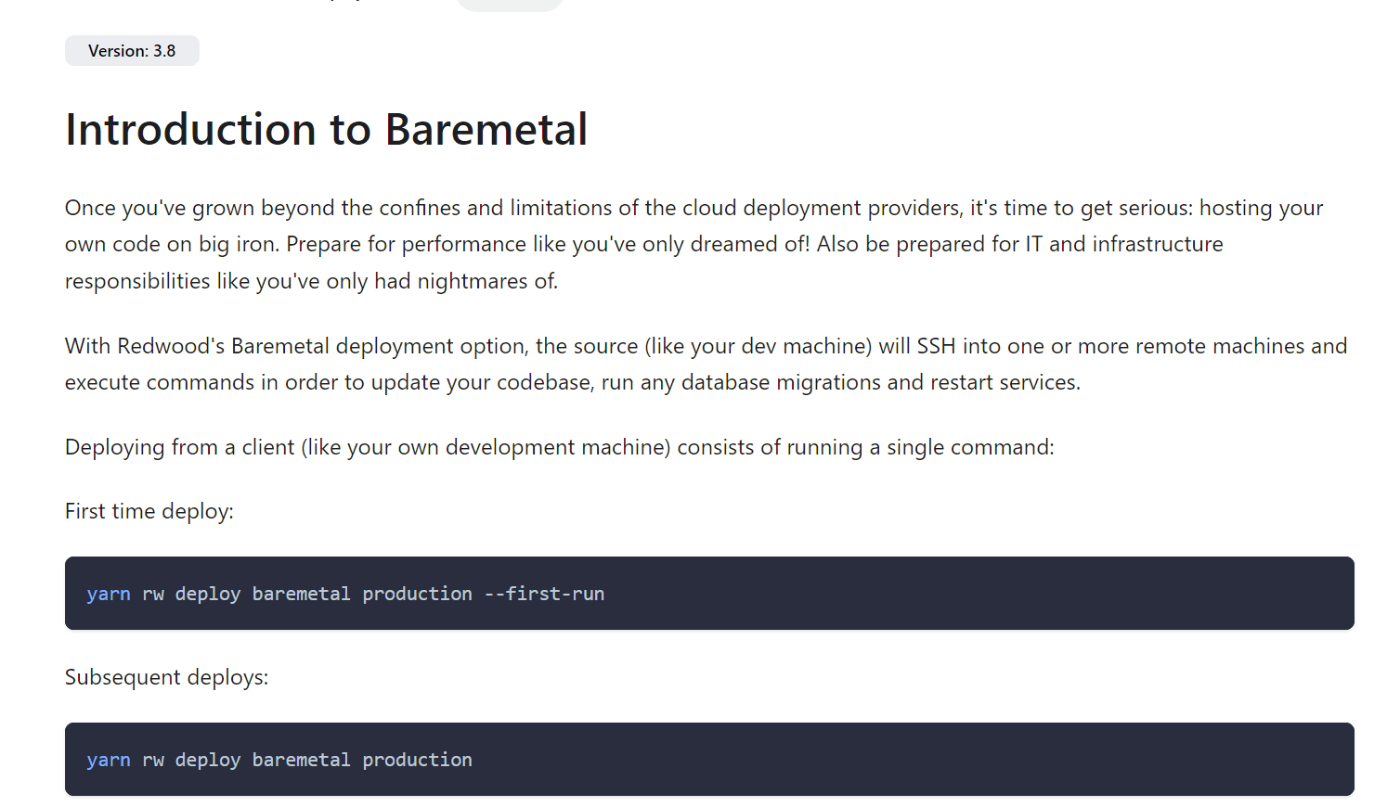Click "yarn" in the Subsequent deploys command
The height and width of the screenshot is (807, 1400).
[x=108, y=760]
